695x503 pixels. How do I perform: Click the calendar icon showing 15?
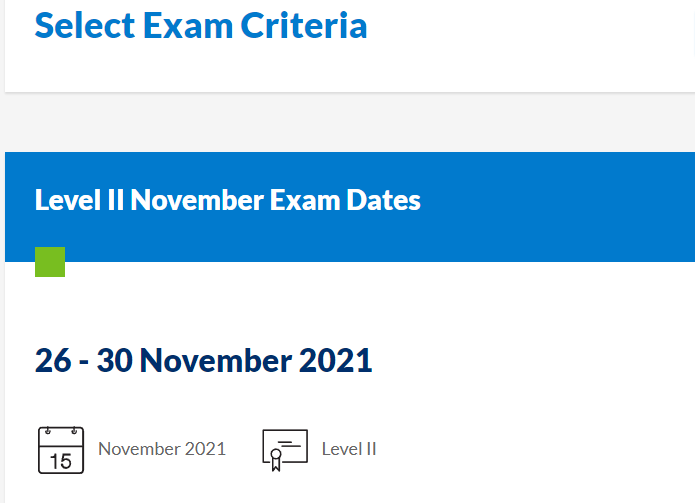(x=61, y=449)
